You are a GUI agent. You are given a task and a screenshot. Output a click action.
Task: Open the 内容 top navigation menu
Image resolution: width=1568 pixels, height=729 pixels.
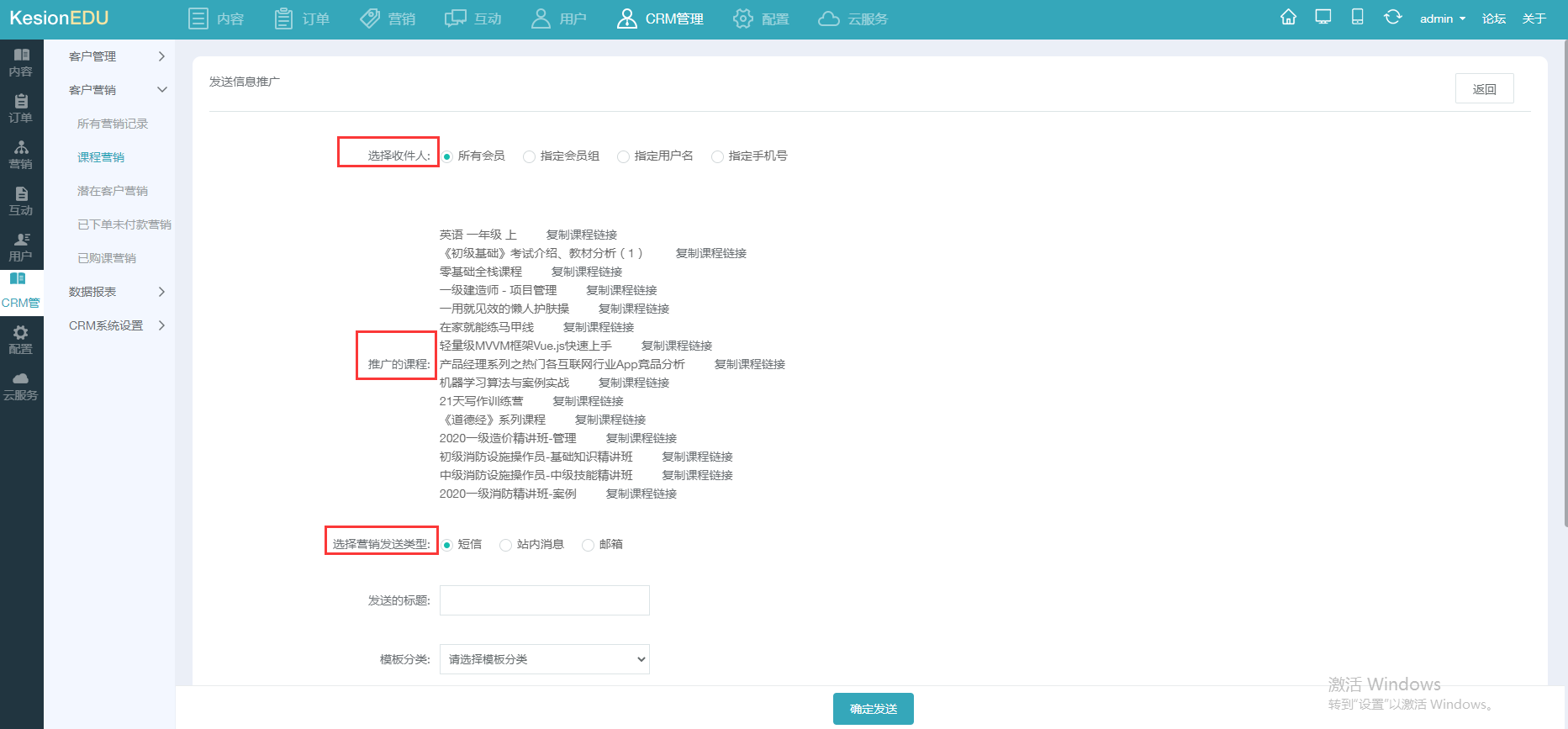[216, 18]
